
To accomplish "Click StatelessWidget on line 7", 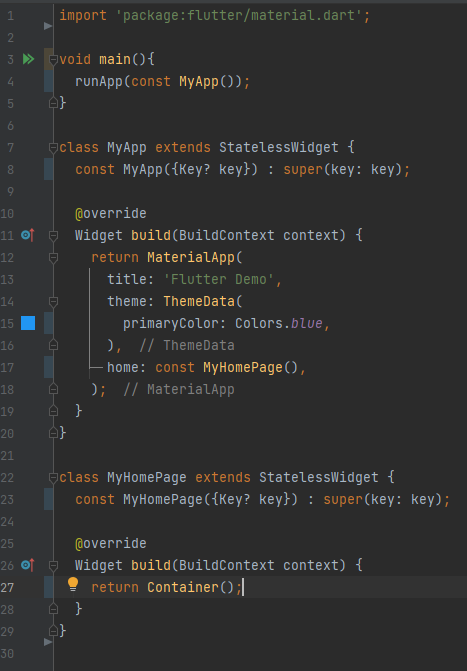I will point(279,147).
